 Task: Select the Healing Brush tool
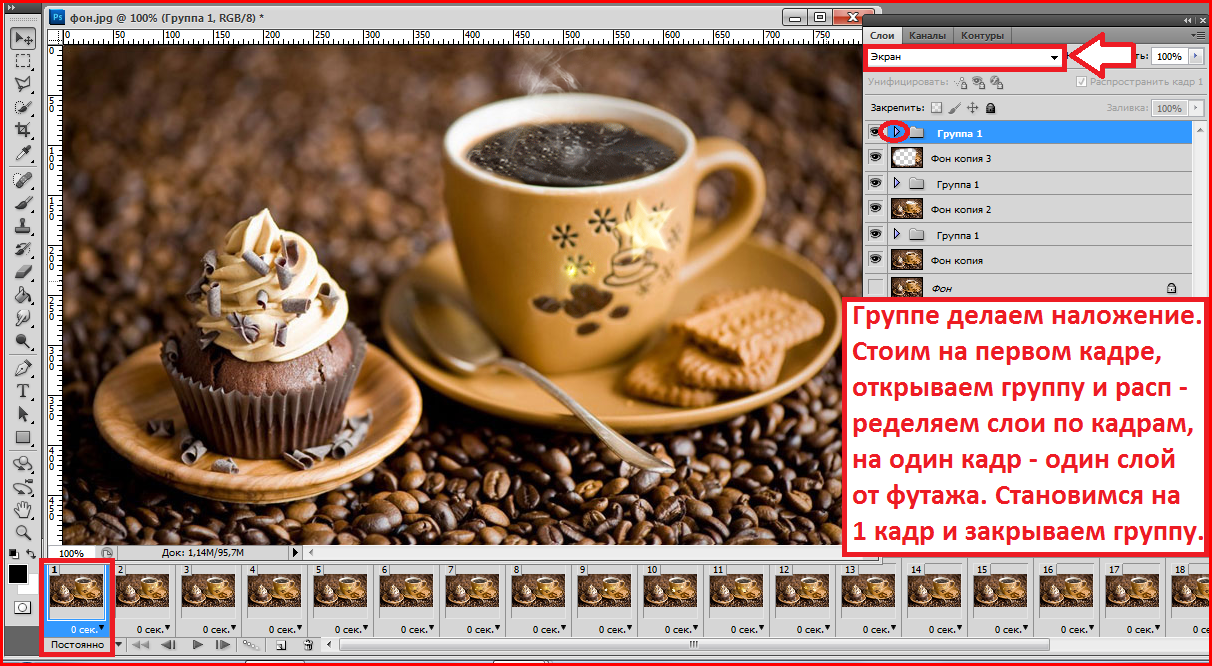[x=23, y=180]
